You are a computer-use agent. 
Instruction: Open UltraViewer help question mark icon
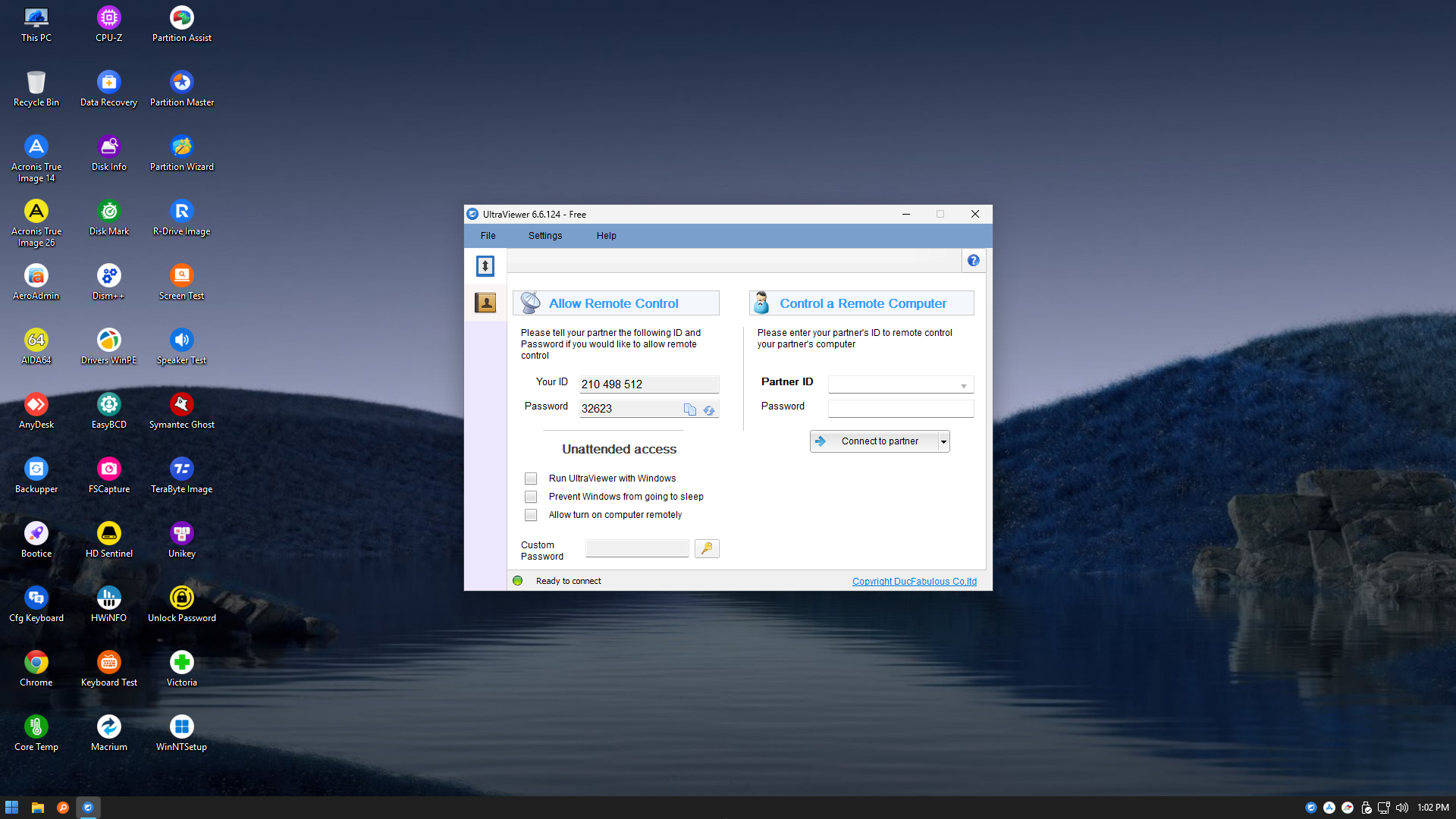[973, 261]
